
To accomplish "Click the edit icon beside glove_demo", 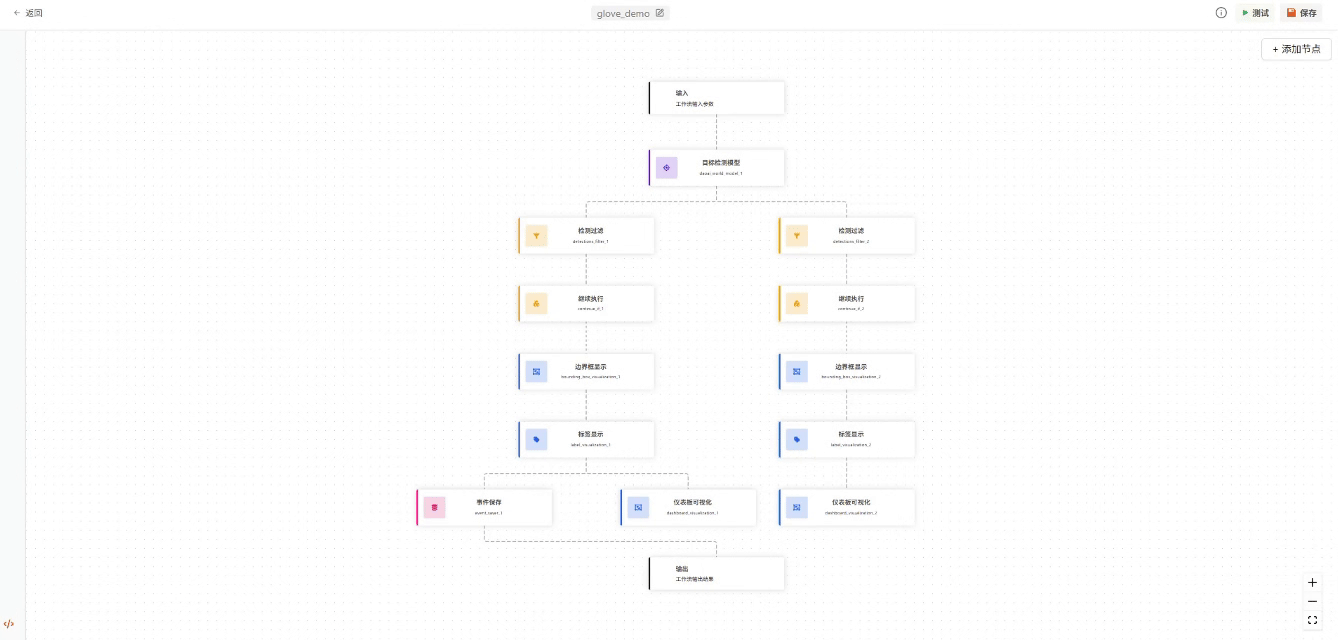I will (660, 13).
